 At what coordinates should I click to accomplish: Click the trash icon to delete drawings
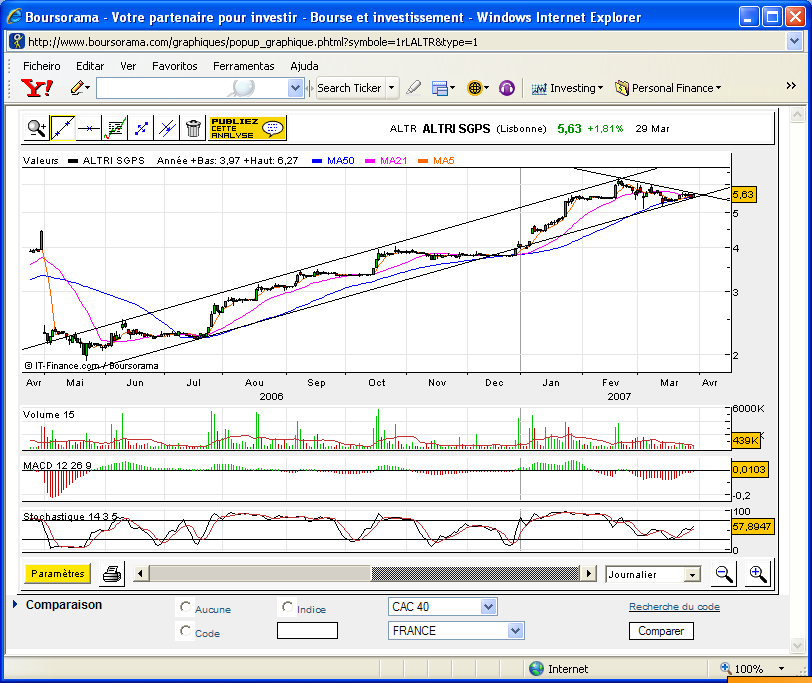pos(193,128)
